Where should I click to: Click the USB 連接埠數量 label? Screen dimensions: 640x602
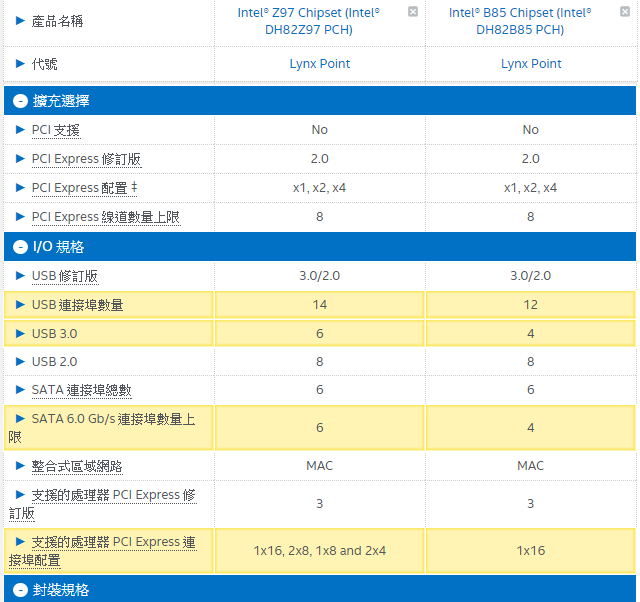click(78, 305)
